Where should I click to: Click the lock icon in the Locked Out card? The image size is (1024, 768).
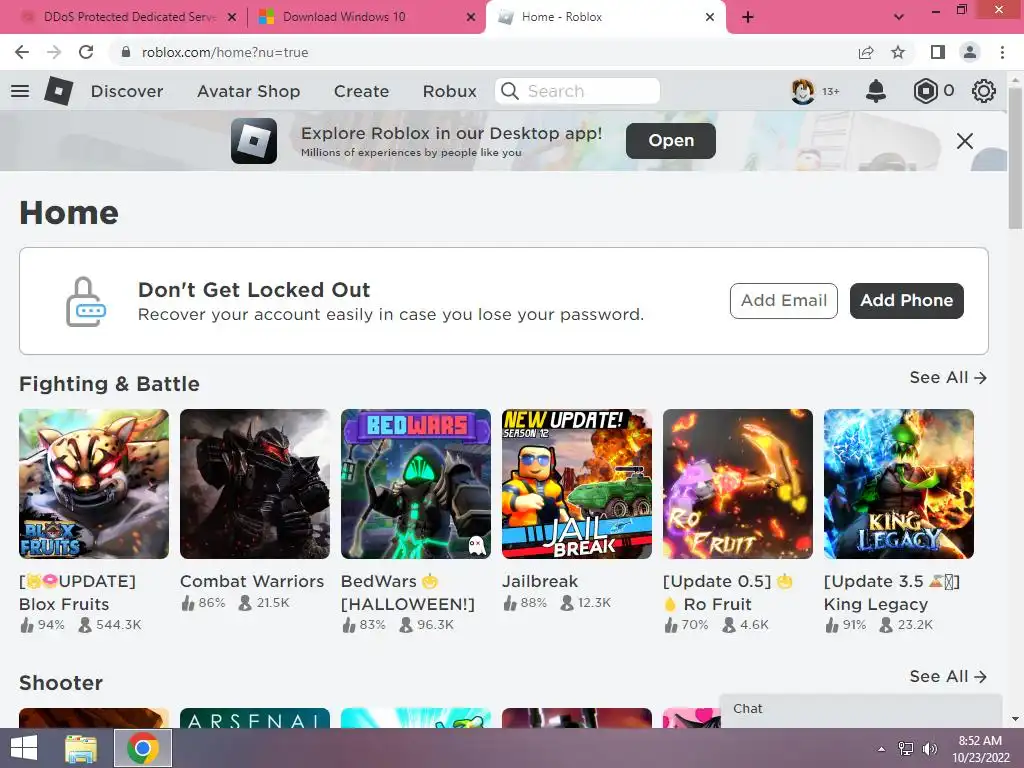pyautogui.click(x=85, y=301)
